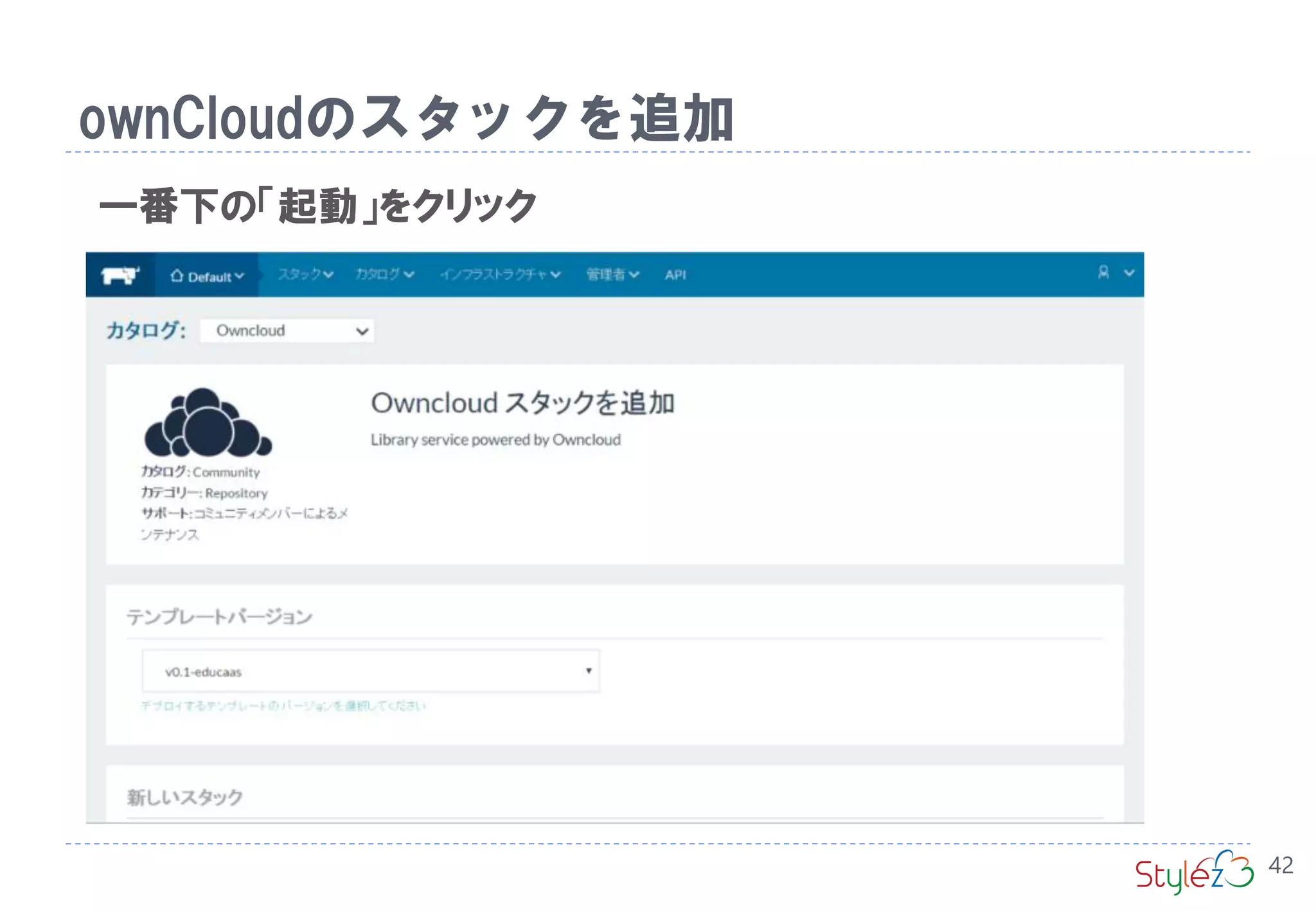1316x911 pixels.
Task: Open the 管理者 menu
Action: [612, 275]
